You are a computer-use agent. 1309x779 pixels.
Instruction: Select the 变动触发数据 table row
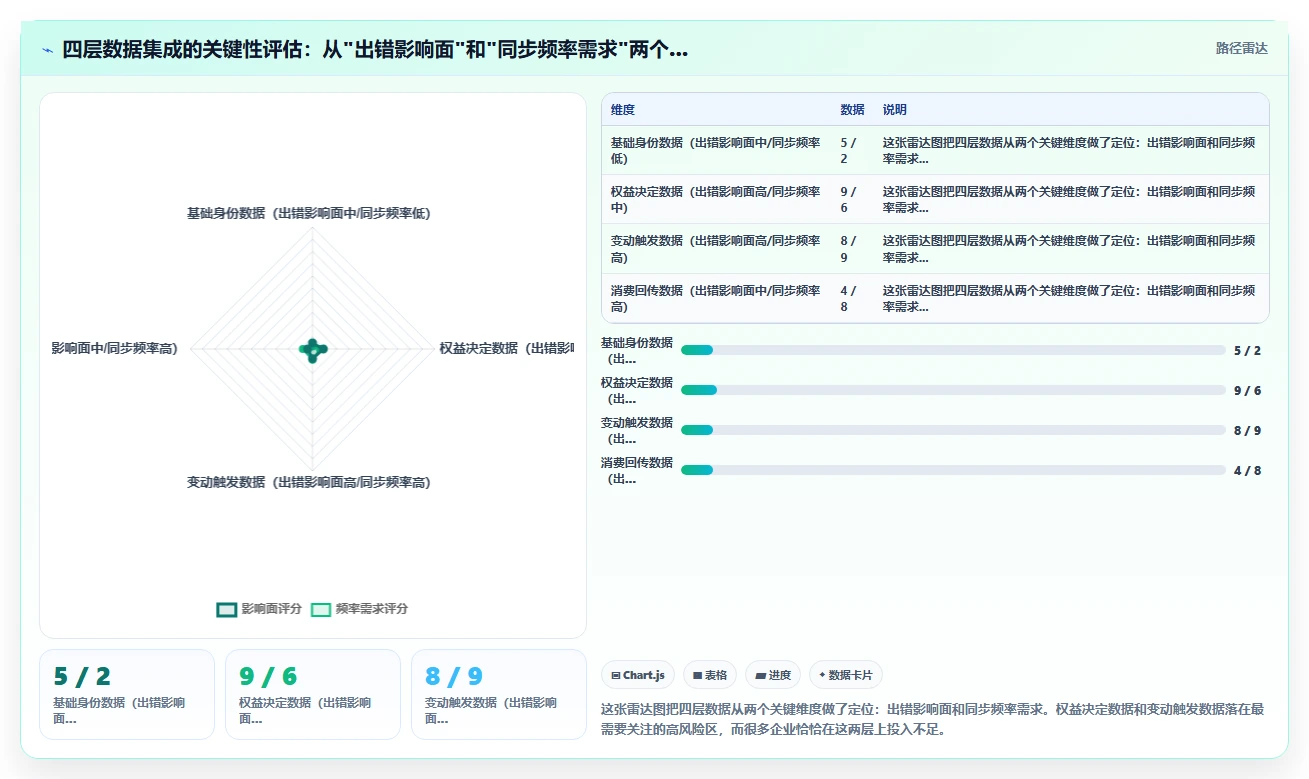(x=935, y=249)
